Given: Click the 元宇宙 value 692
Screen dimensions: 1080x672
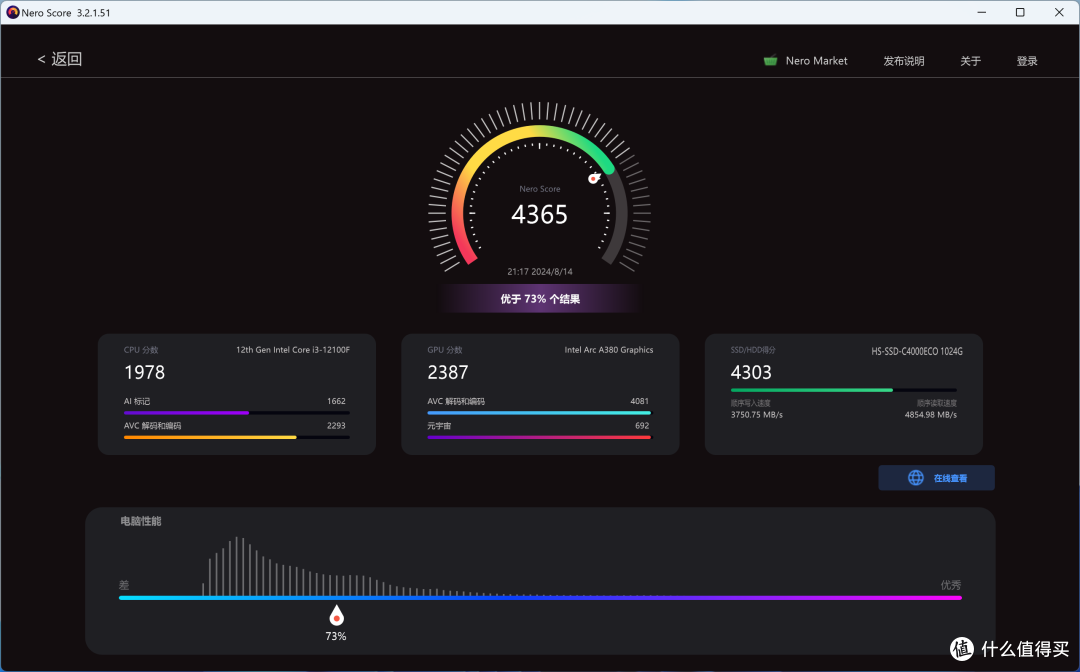Looking at the screenshot, I should (x=642, y=426).
